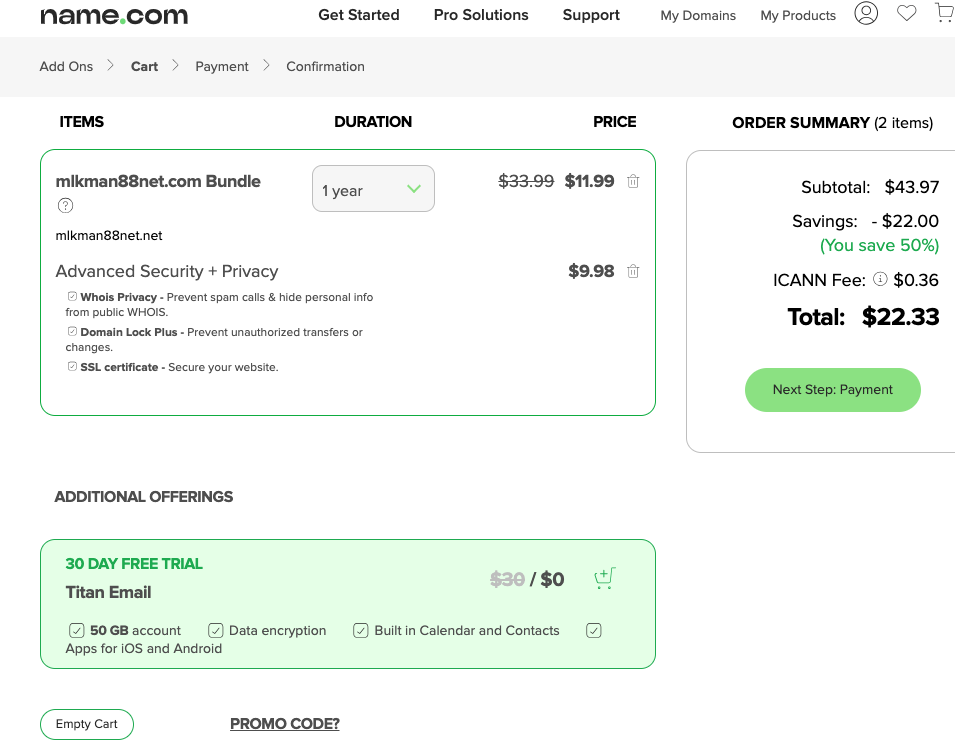Open the user account profile icon
This screenshot has height=752, width=955.
point(865,13)
